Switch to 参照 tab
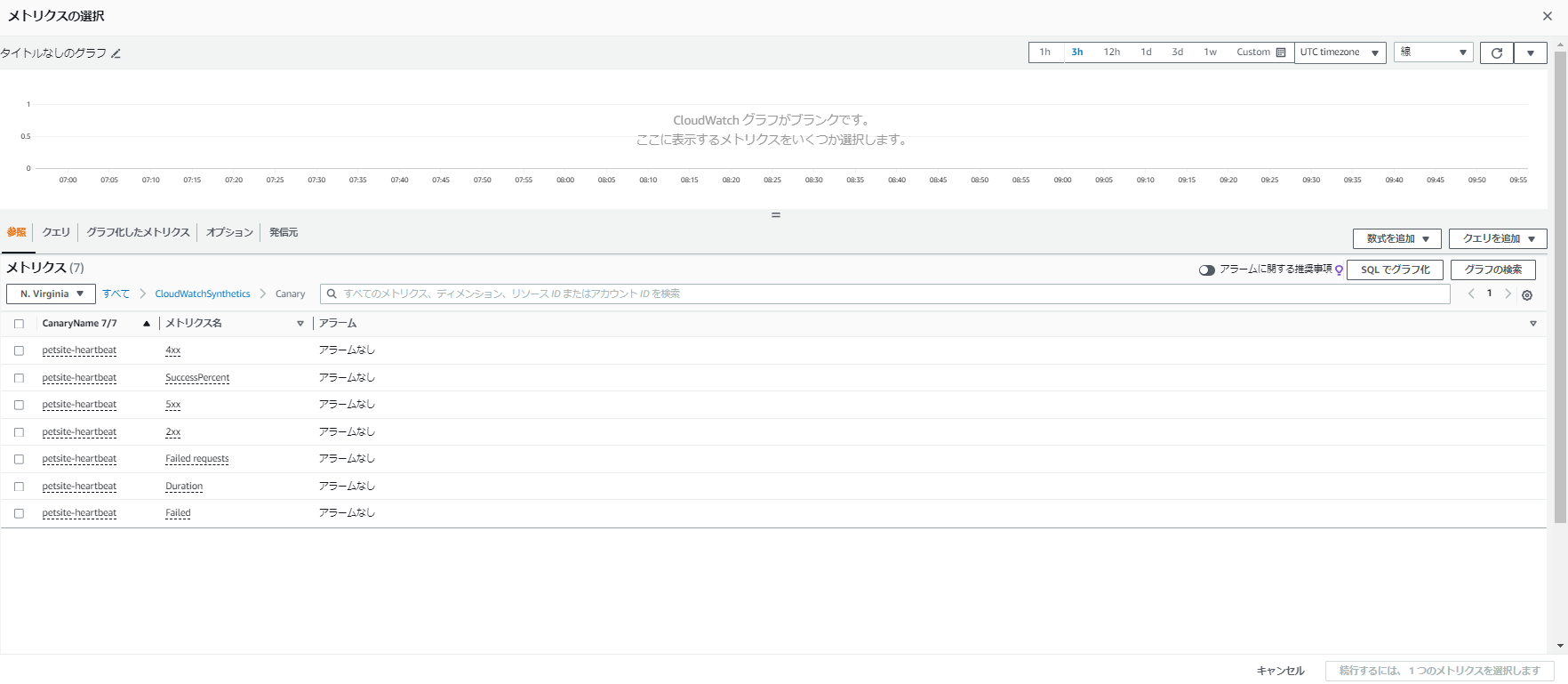This screenshot has height=684, width=1568. [17, 232]
